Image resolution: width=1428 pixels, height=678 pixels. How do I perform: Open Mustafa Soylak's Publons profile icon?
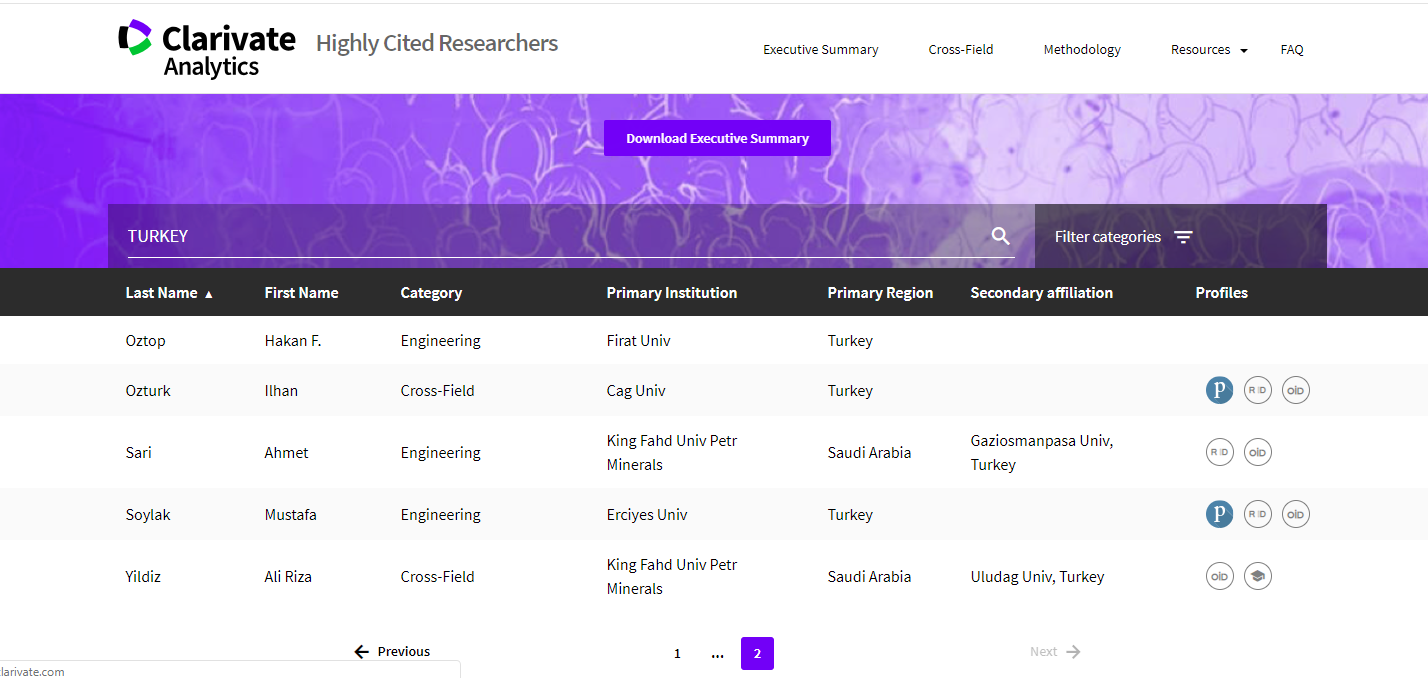1219,514
